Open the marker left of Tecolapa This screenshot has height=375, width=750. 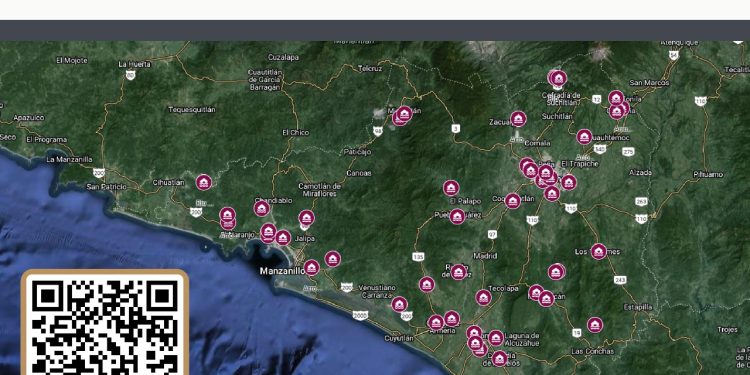click(x=484, y=298)
